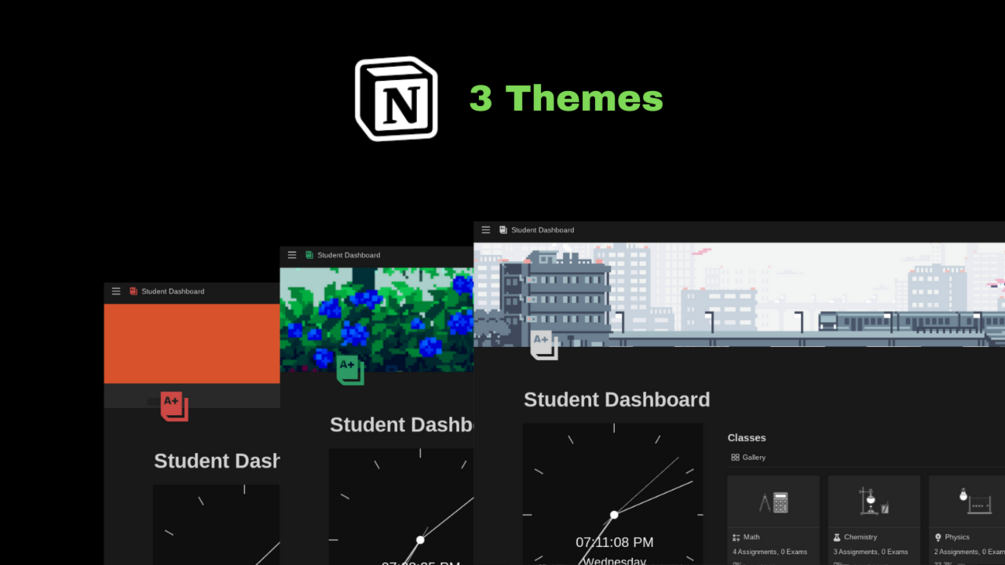Screen dimensions: 1005x565
Task: Click the Wednesday label under the clock
Action: pyautogui.click(x=614, y=561)
